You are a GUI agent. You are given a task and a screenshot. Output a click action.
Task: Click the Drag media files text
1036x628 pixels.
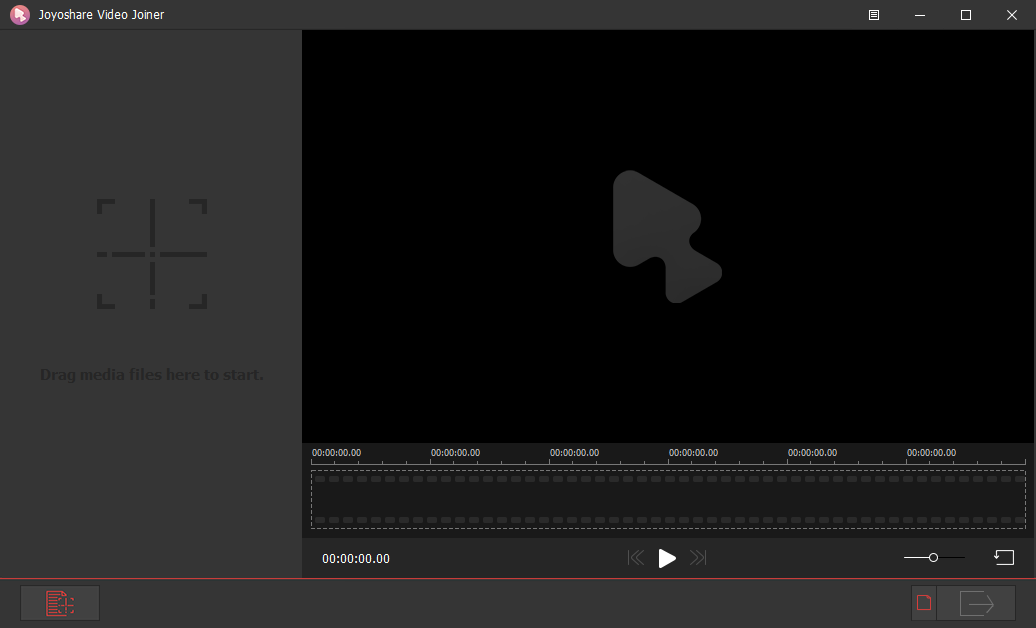[151, 374]
